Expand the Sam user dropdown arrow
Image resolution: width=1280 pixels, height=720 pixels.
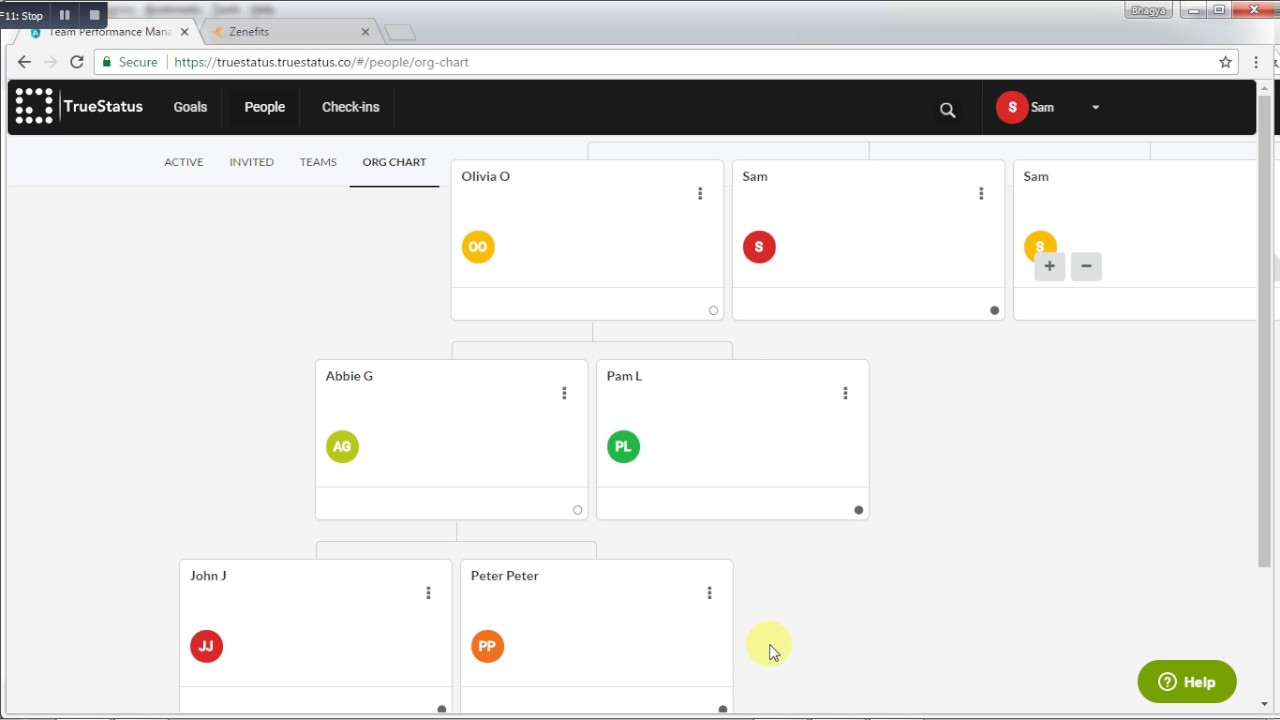1095,107
